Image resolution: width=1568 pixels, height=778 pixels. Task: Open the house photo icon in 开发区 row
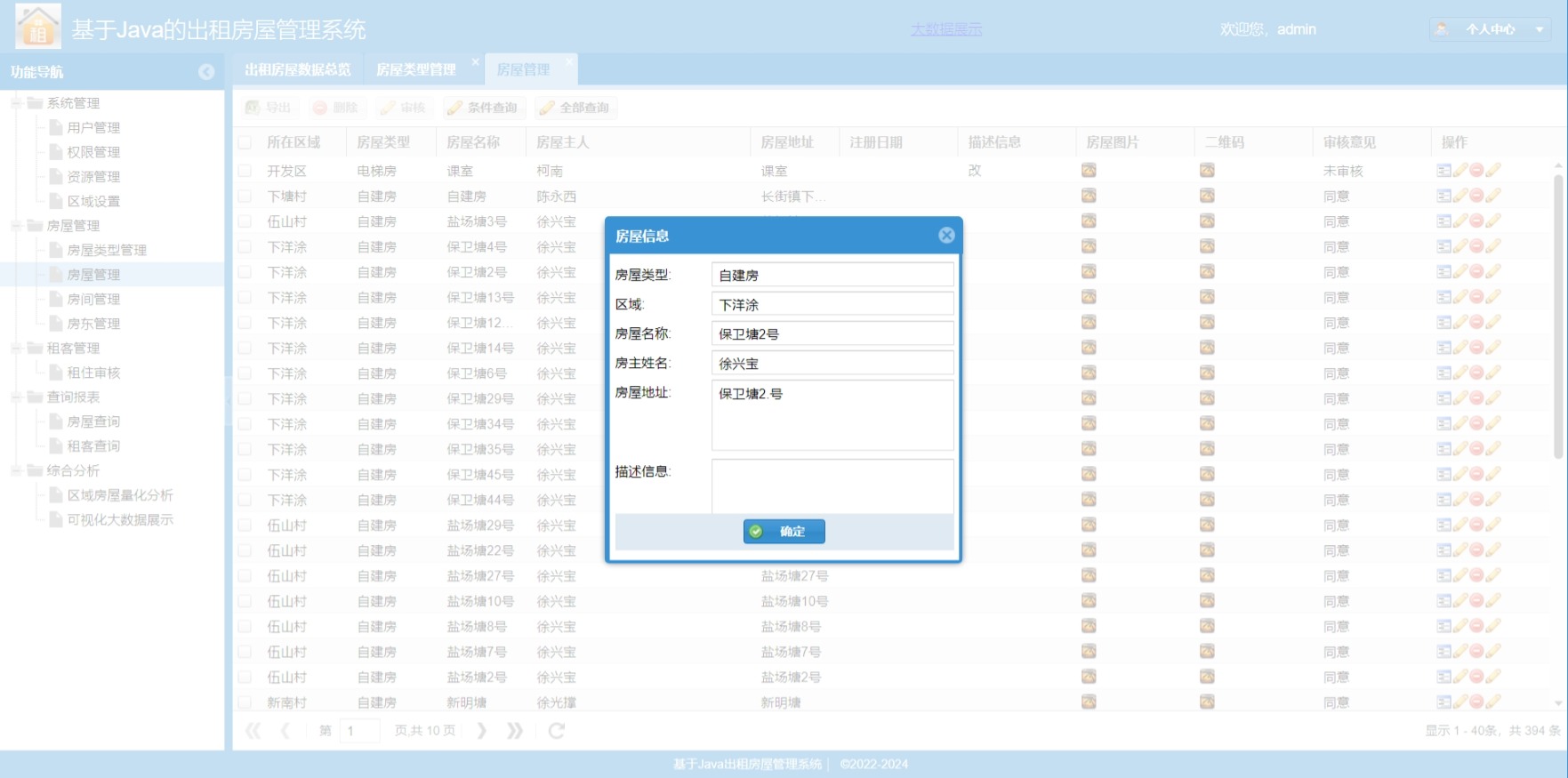1089,171
